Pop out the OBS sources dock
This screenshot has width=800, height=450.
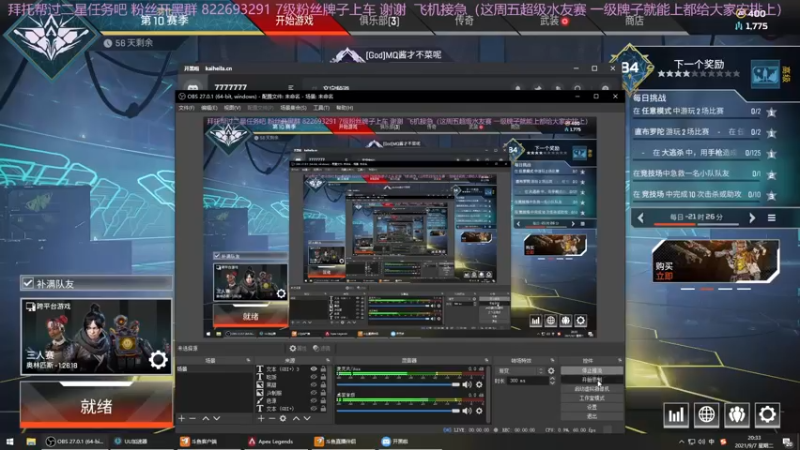click(x=328, y=360)
